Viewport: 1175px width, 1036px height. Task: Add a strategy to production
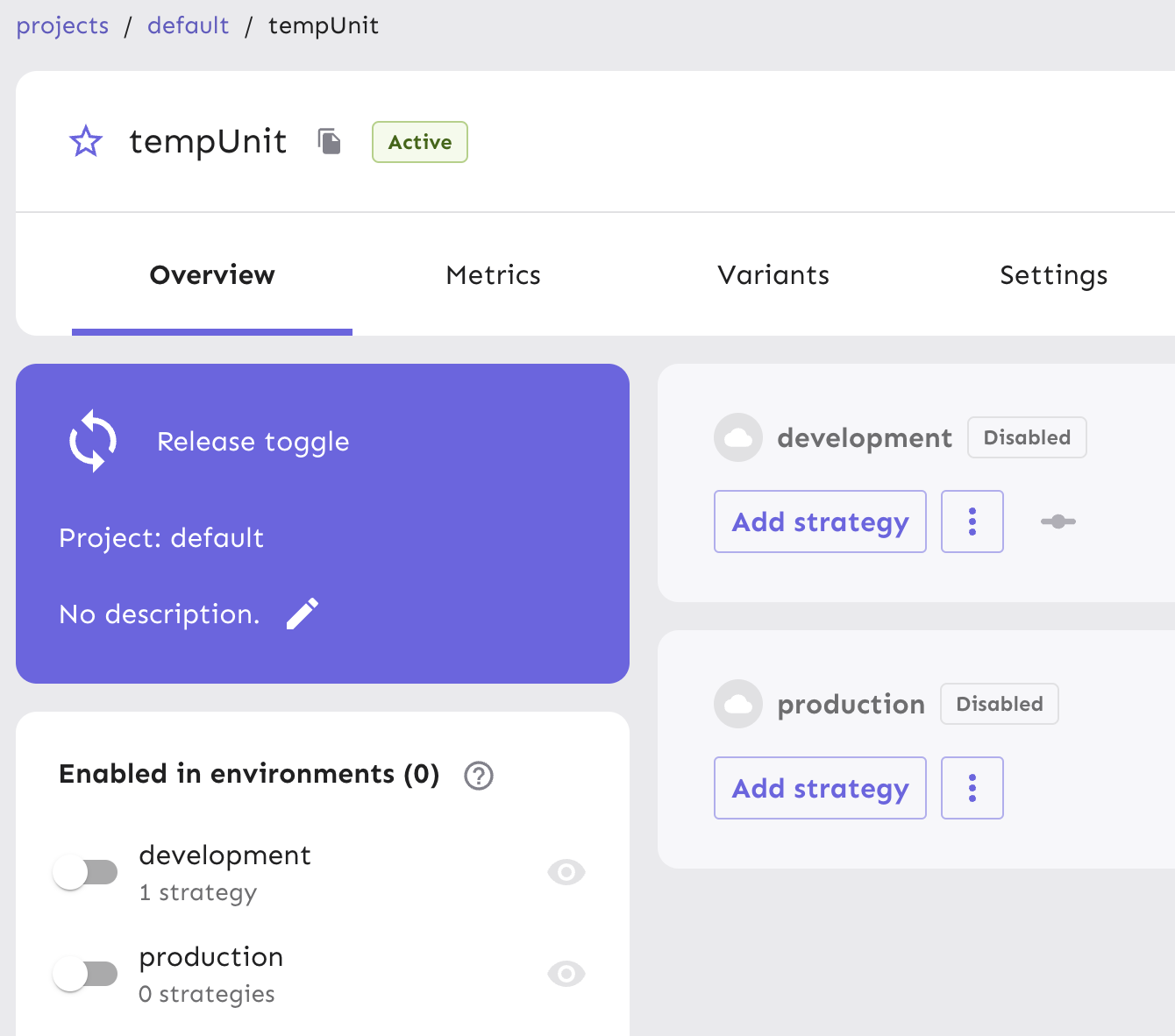819,787
